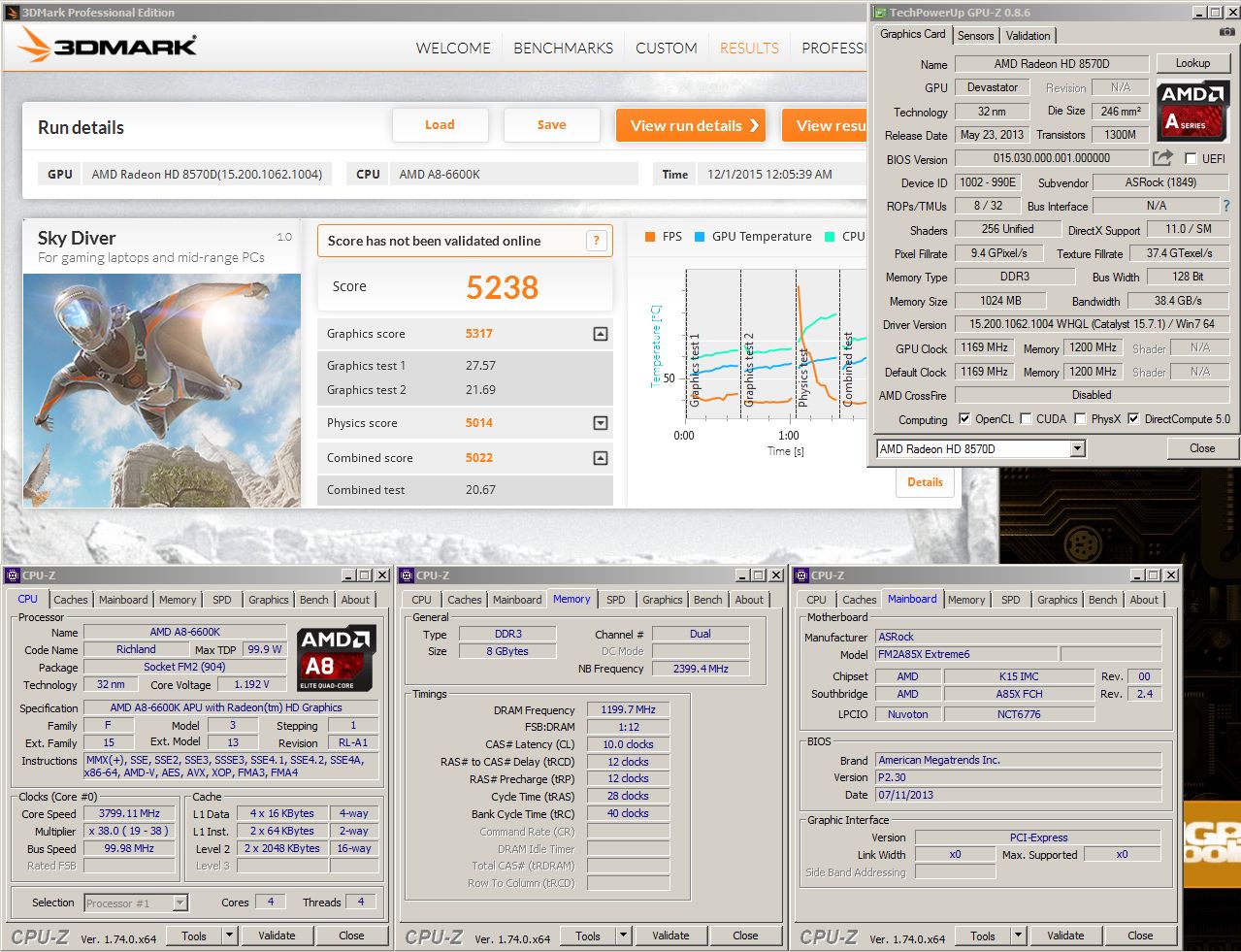The width and height of the screenshot is (1241, 952).
Task: Click Tools button in first CPU-Z window
Action: (194, 936)
